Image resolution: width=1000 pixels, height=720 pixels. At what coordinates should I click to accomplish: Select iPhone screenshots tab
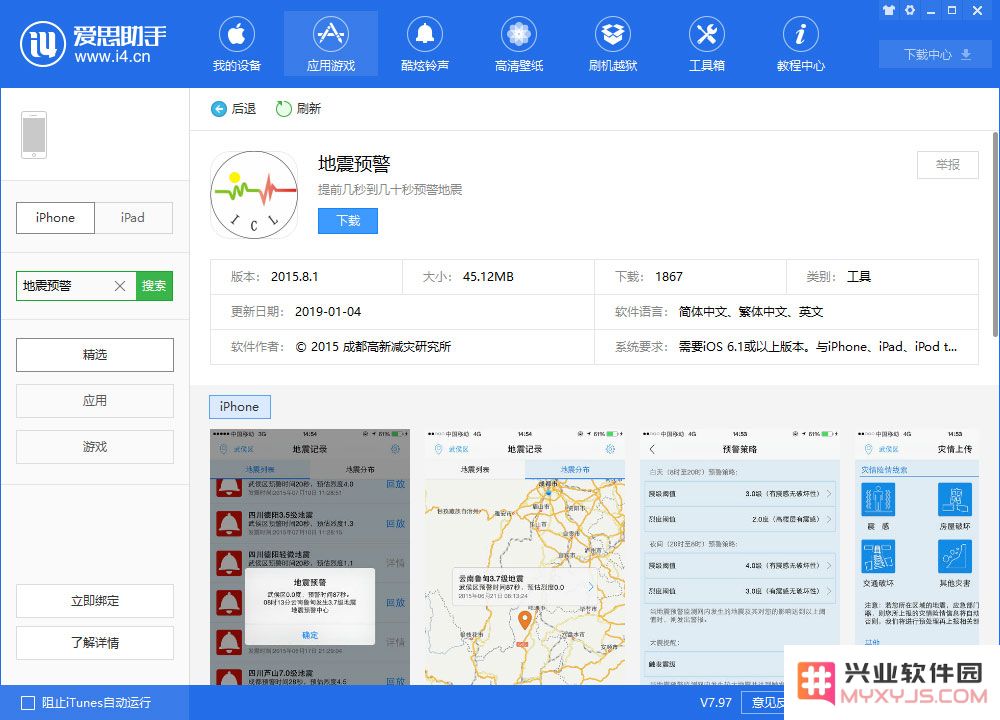point(240,407)
